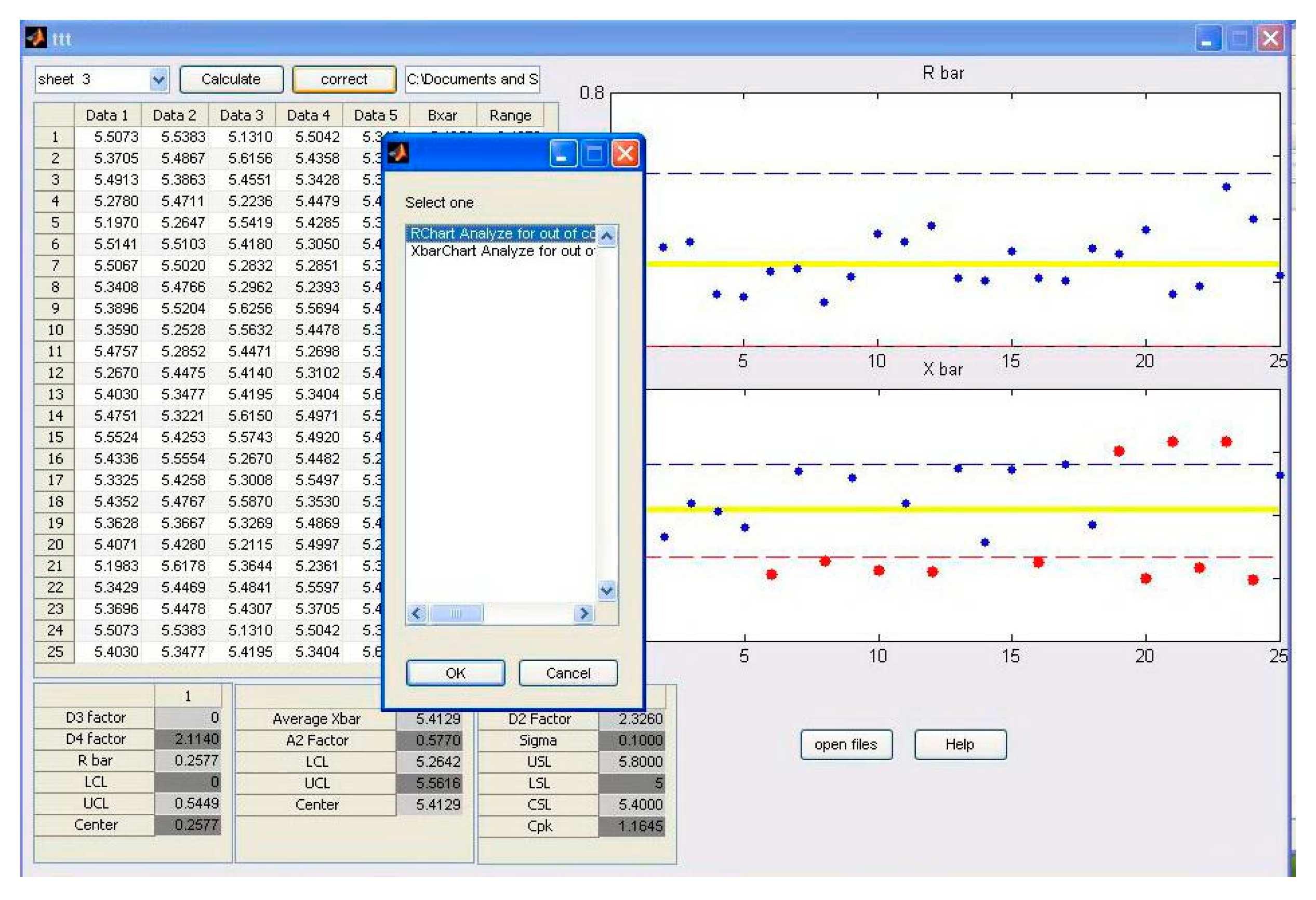
Task: Select XbarChart Analyze for out of control
Action: point(501,250)
